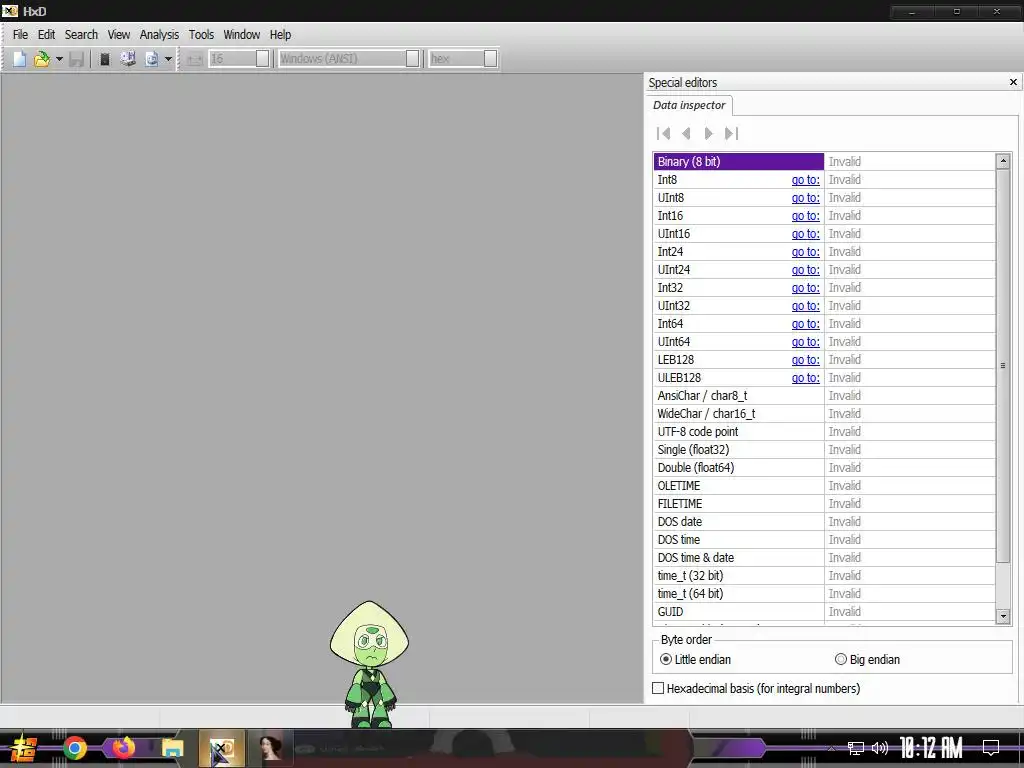
Task: Click the UInt64 go to link
Action: click(805, 342)
